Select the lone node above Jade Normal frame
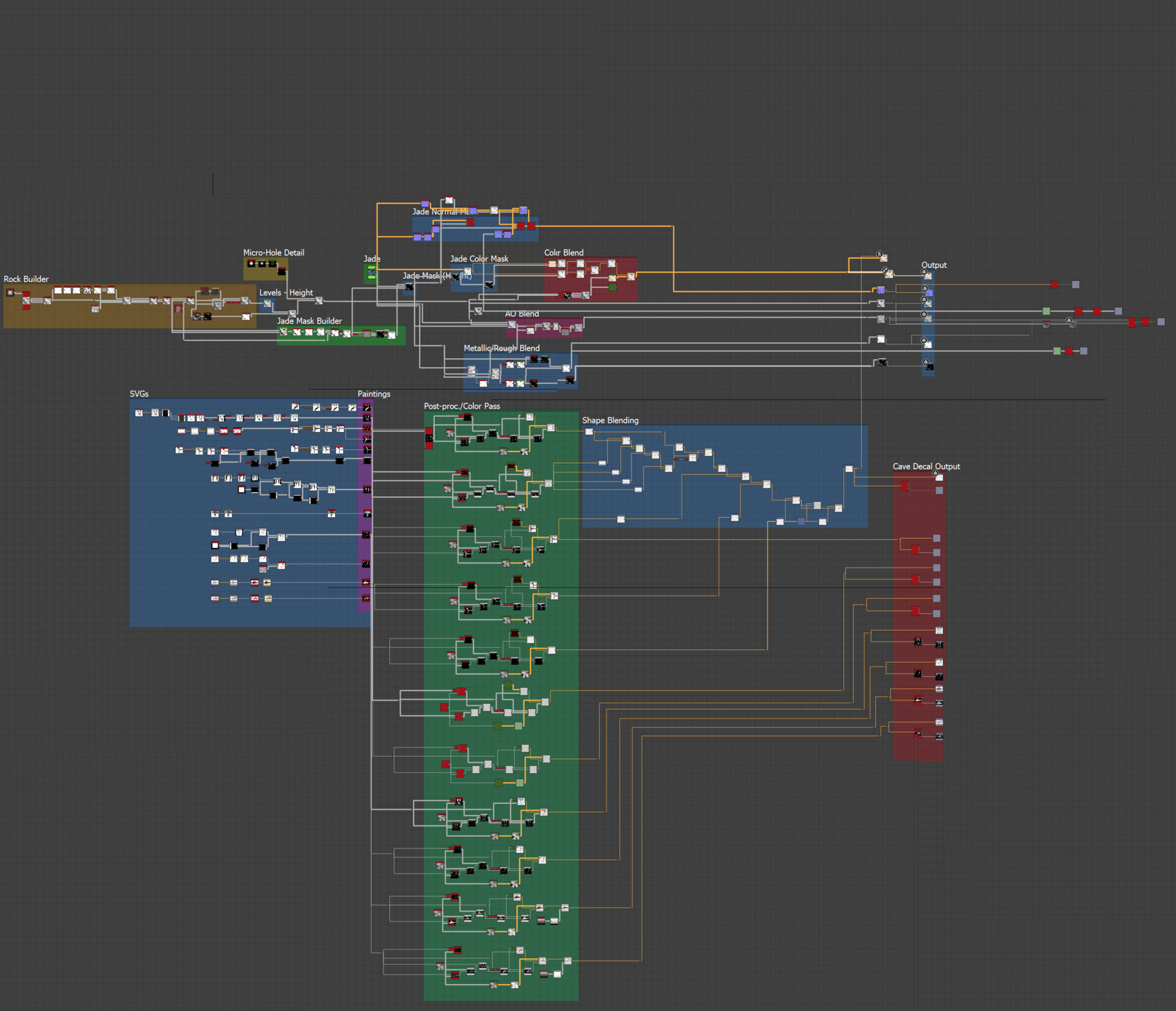 point(449,200)
